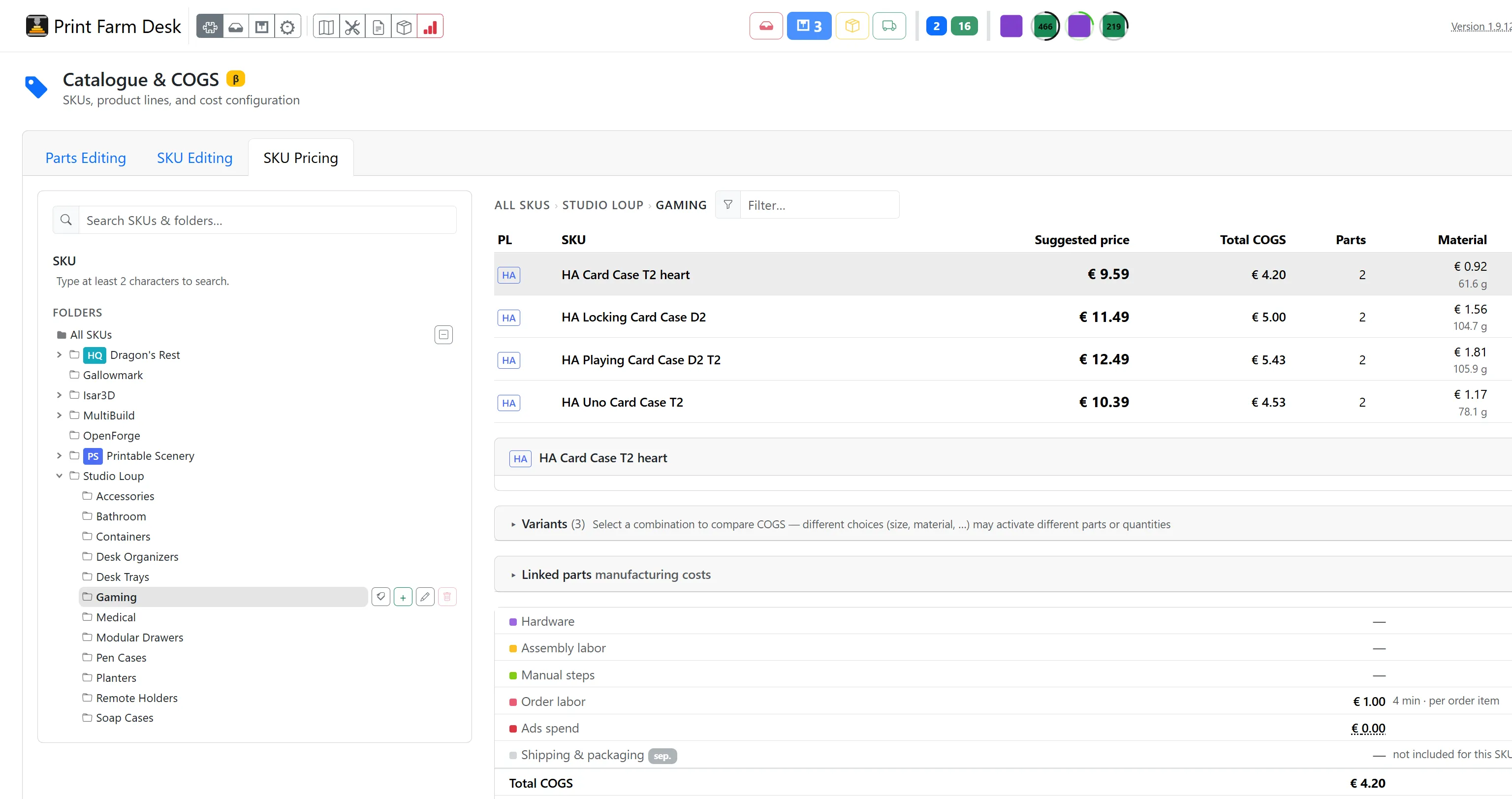The height and width of the screenshot is (799, 1512).
Task: Click the magnifier icon in SKU search
Action: pos(66,220)
